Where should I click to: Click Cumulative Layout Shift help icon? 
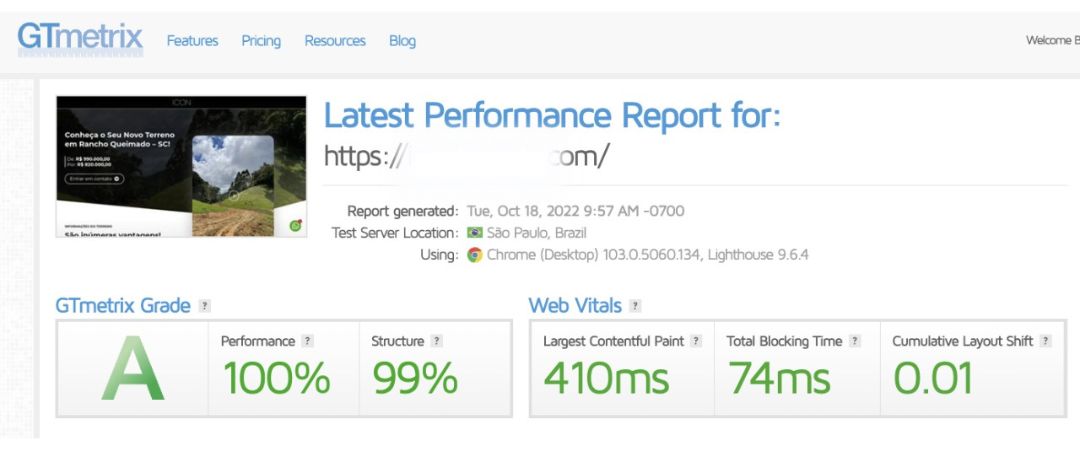pos(1046,341)
